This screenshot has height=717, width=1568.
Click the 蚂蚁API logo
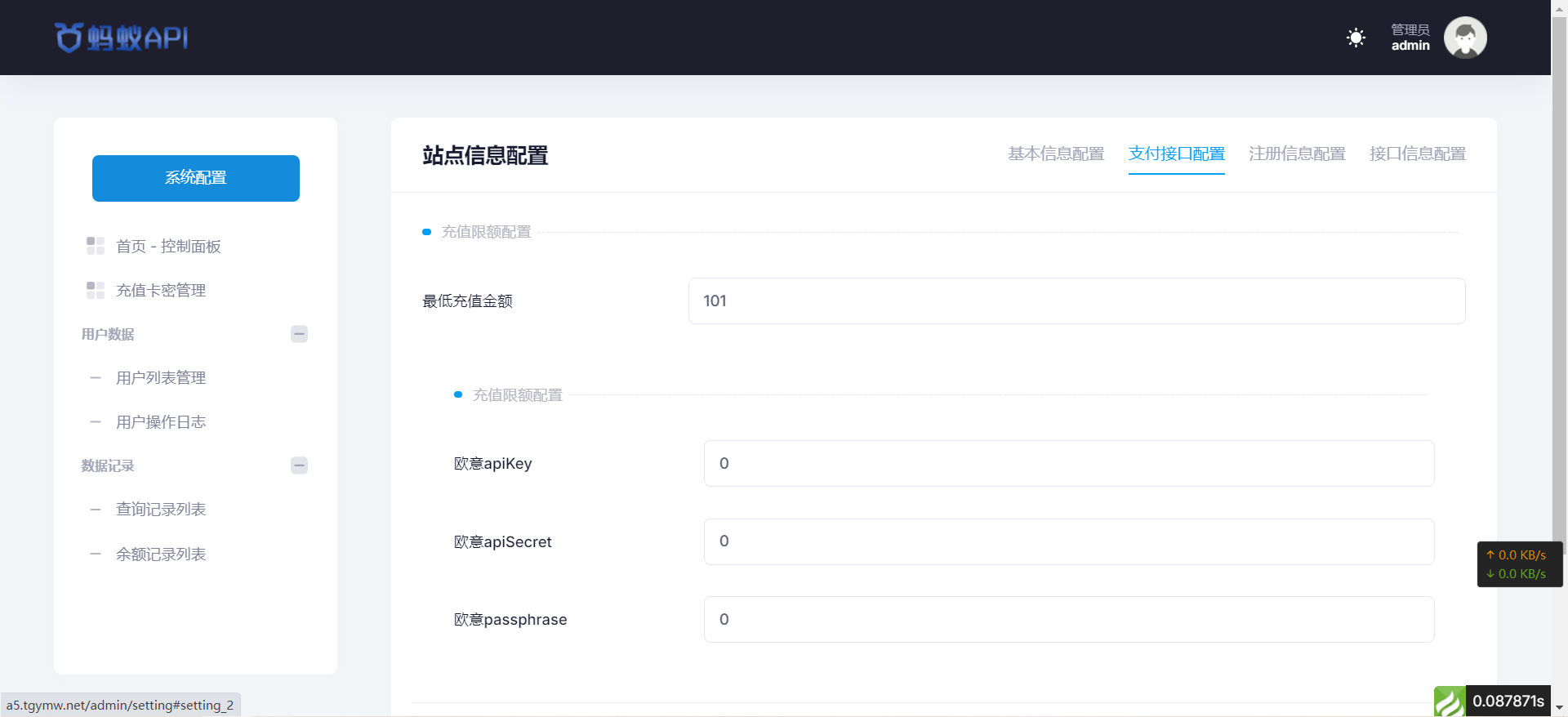[122, 38]
